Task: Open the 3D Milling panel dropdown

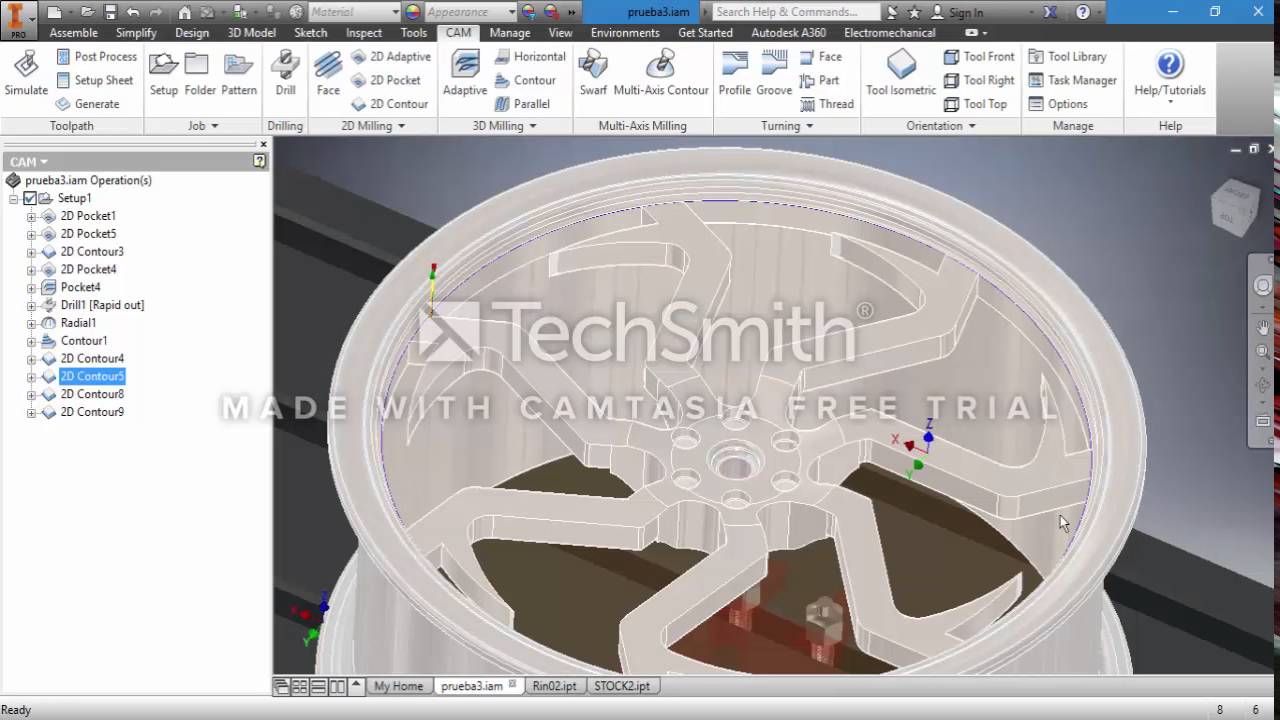Action: (x=532, y=126)
